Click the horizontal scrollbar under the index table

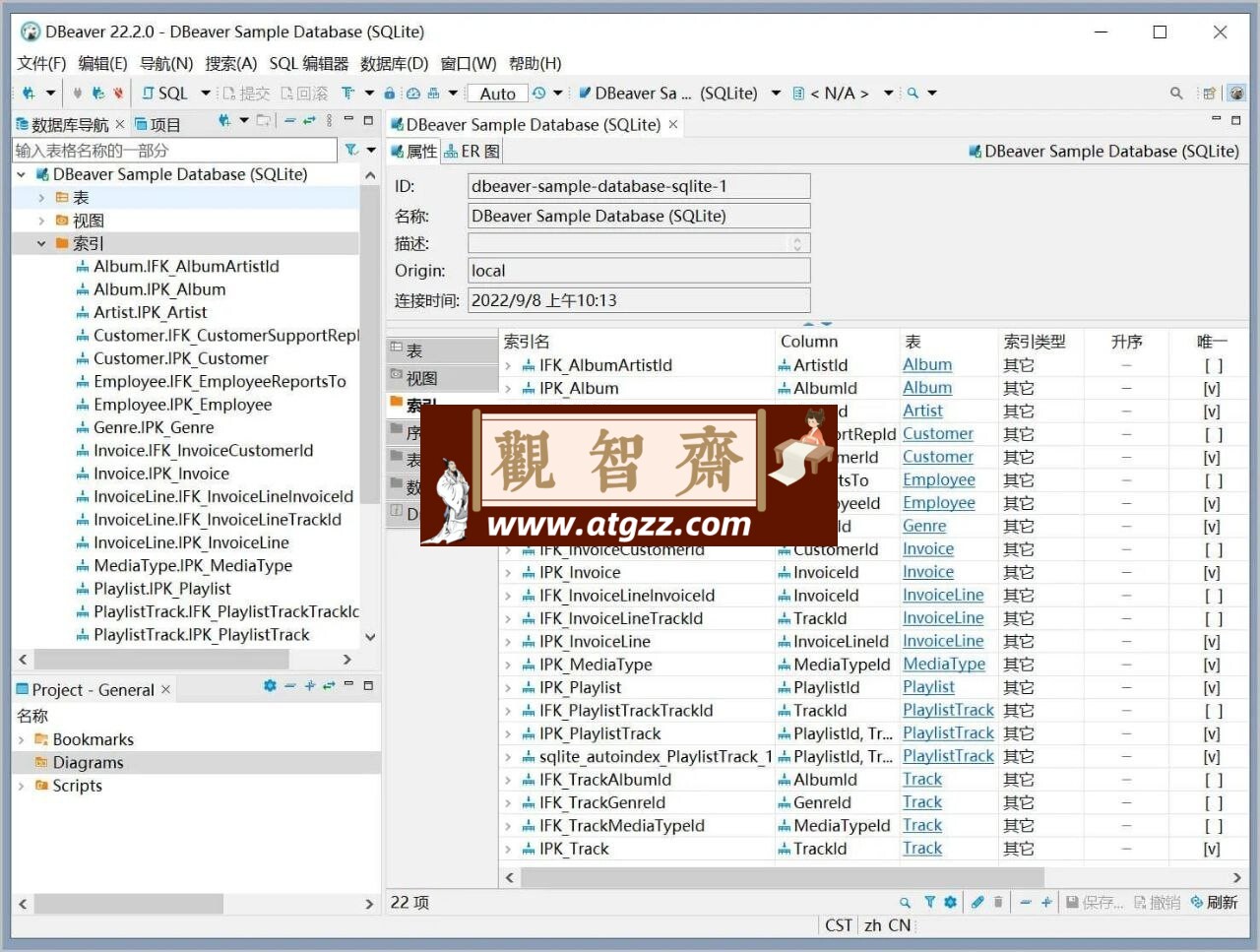pyautogui.click(x=783, y=876)
